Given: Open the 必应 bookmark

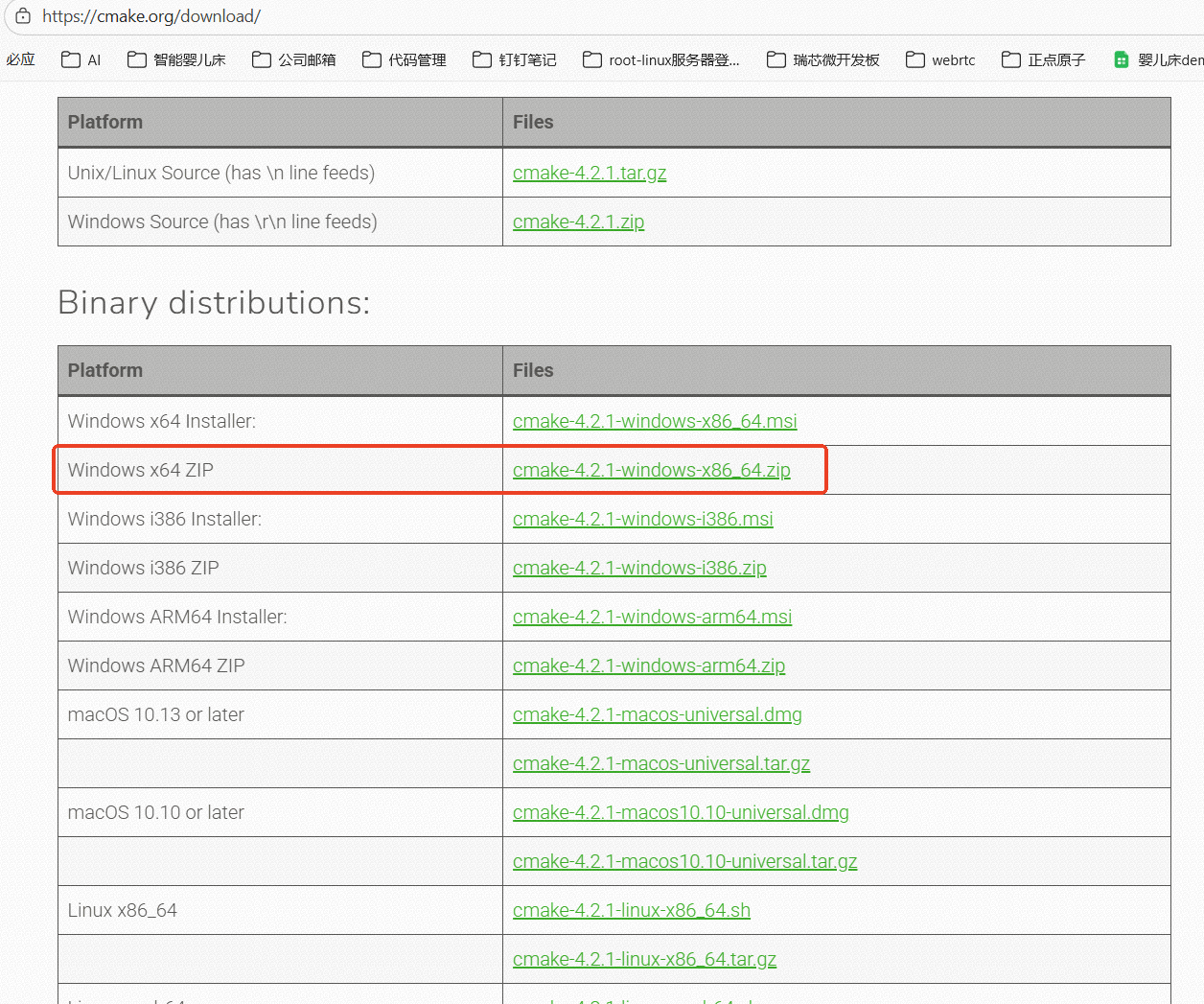Looking at the screenshot, I should [x=20, y=59].
